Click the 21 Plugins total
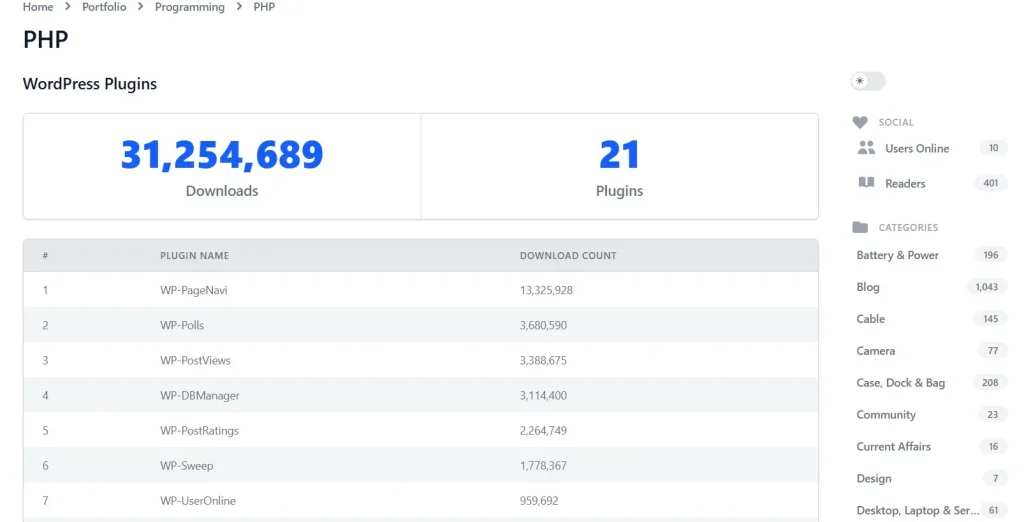This screenshot has height=522, width=1024. [619, 155]
